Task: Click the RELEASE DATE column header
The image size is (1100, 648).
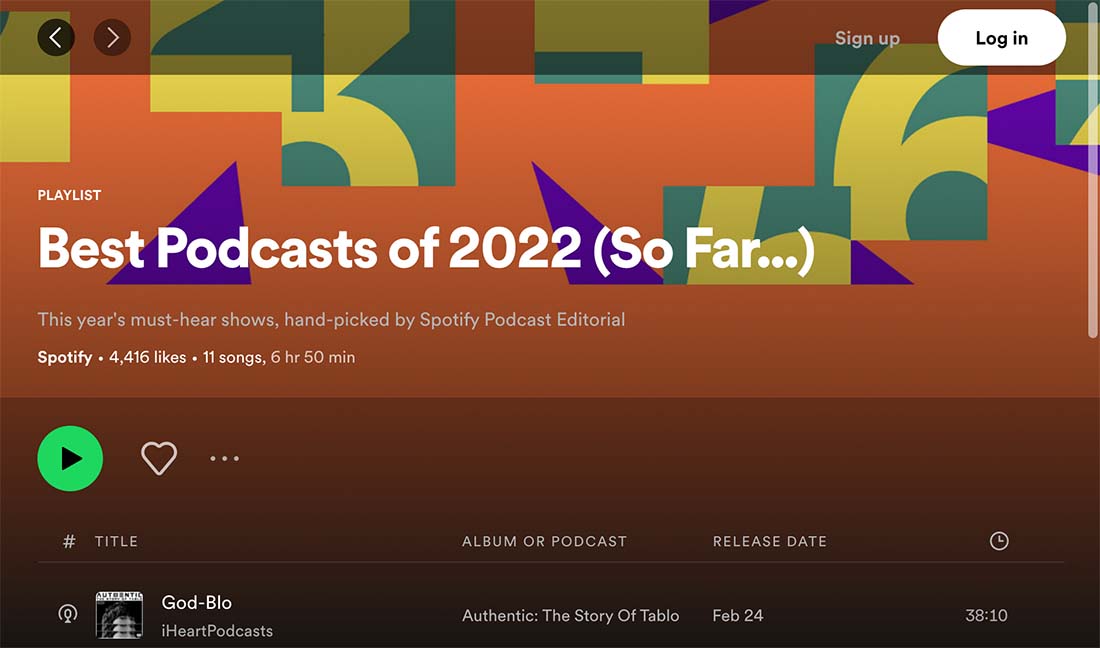Action: tap(770, 541)
